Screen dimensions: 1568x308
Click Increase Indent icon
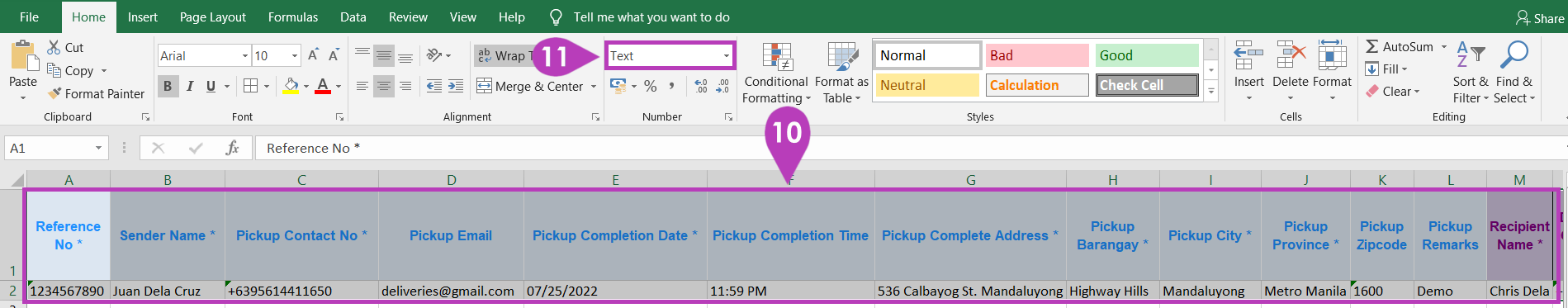pyautogui.click(x=457, y=86)
